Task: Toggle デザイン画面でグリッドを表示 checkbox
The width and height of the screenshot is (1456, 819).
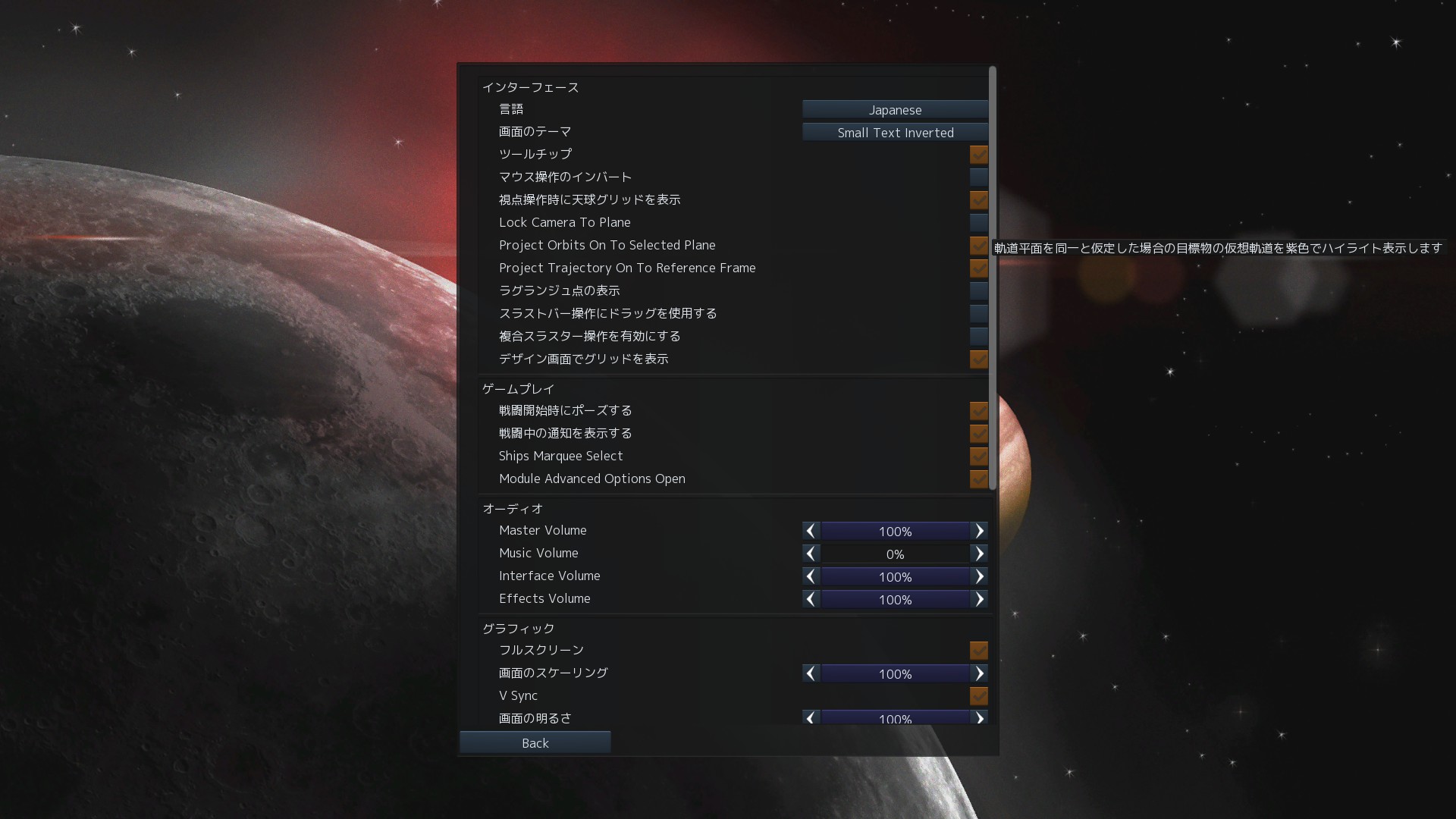Action: pyautogui.click(x=979, y=359)
